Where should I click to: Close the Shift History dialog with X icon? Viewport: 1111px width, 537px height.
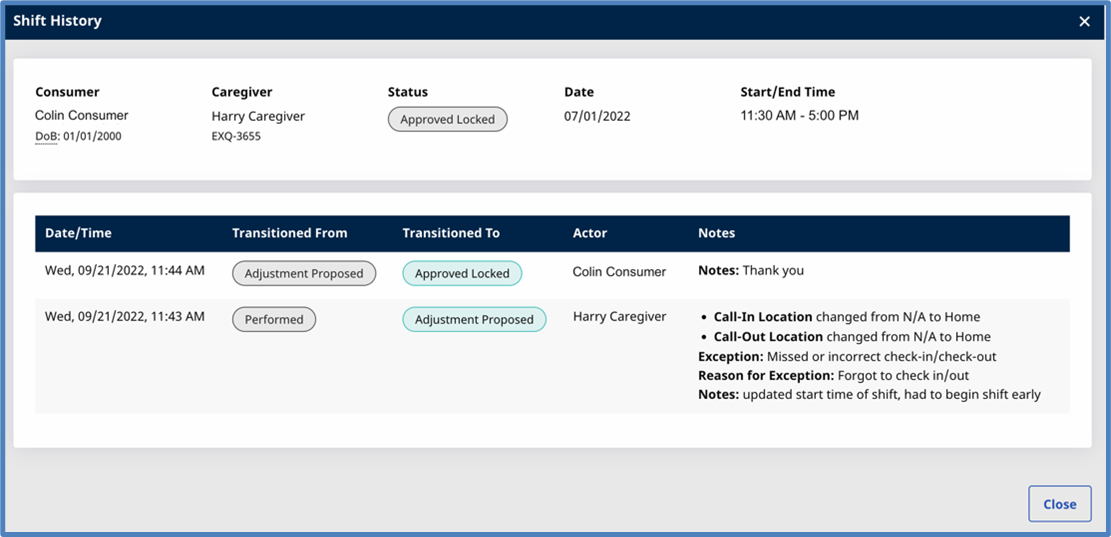click(1084, 21)
